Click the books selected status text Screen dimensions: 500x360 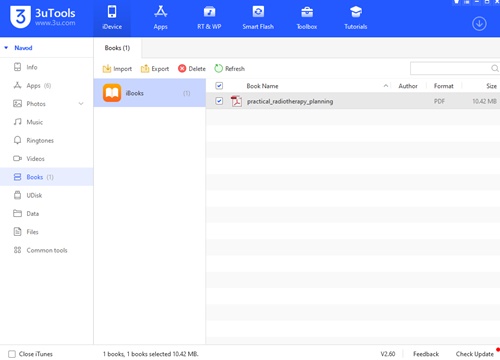click(151, 354)
